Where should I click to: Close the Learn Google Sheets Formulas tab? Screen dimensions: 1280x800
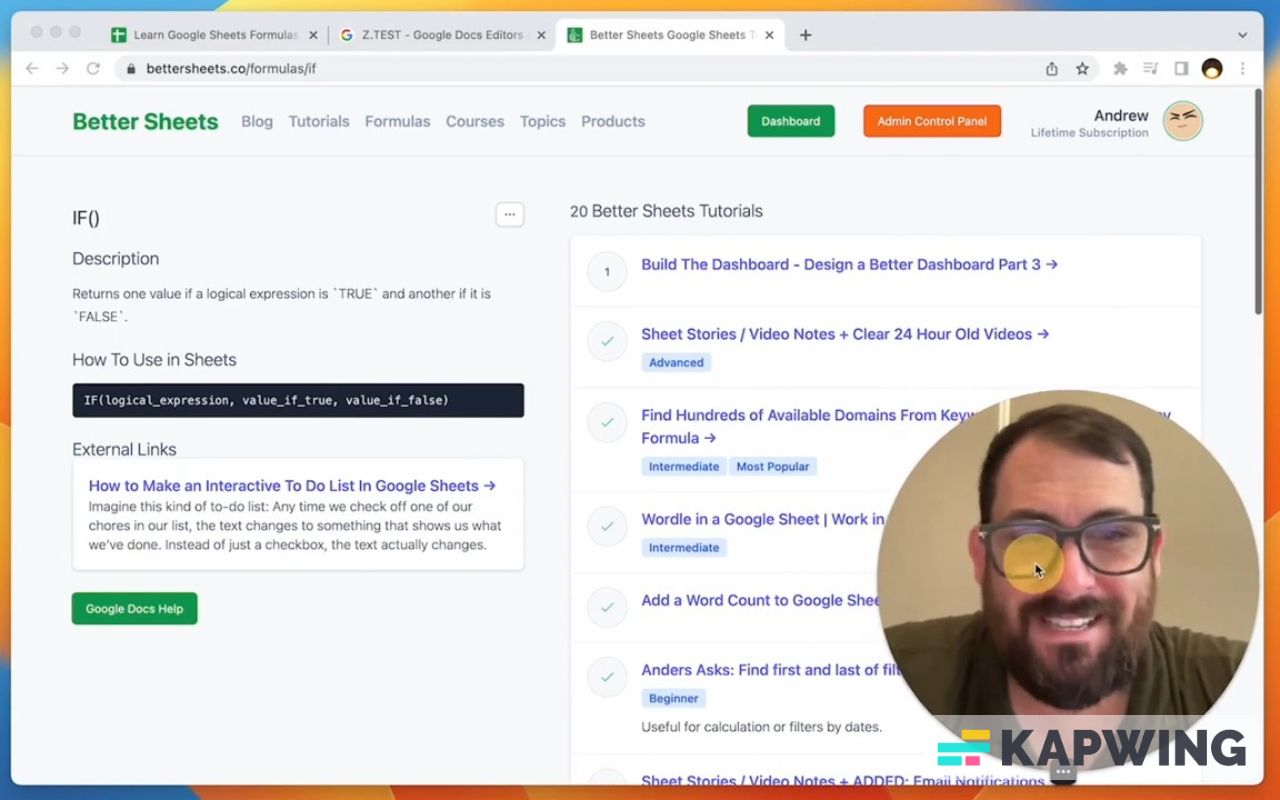coord(313,35)
